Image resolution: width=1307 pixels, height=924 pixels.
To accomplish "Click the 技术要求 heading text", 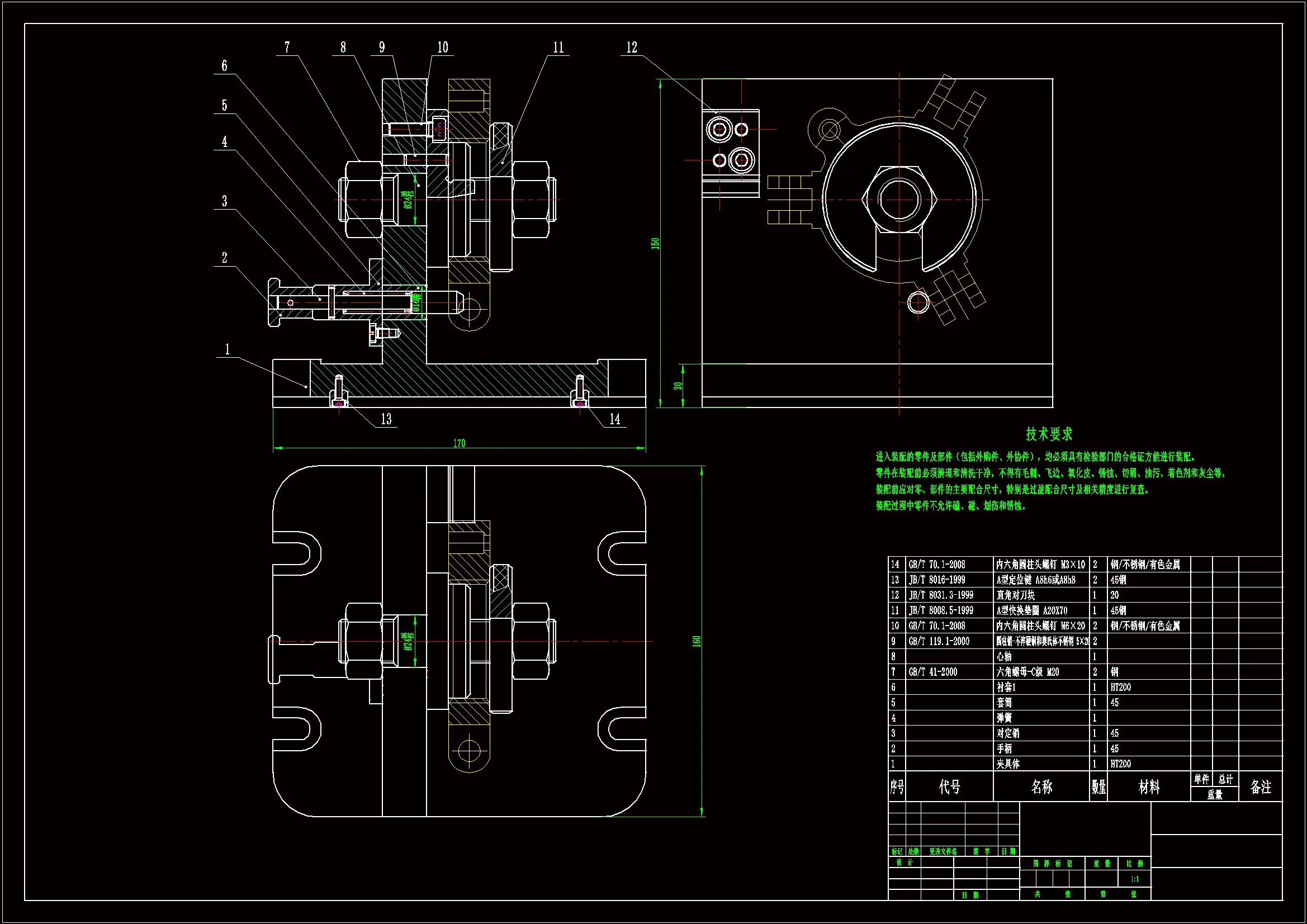I will (1049, 434).
